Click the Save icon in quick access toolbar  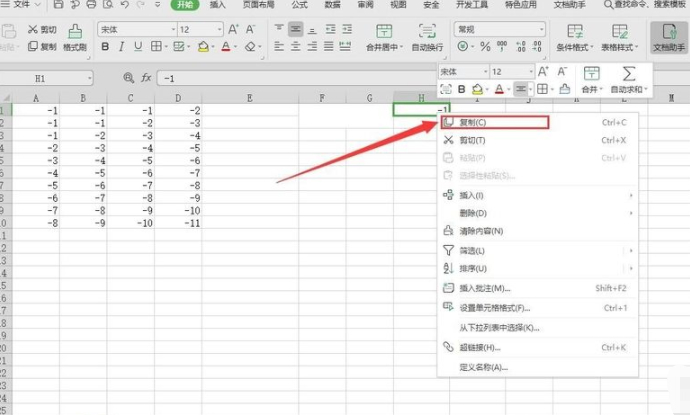click(58, 5)
